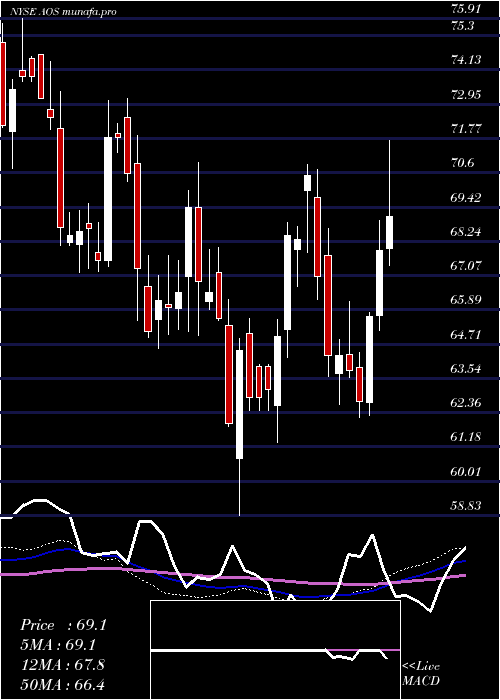Screen dimensions: 500x700
Task: Click inside the MACD inset panel
Action: (275, 650)
